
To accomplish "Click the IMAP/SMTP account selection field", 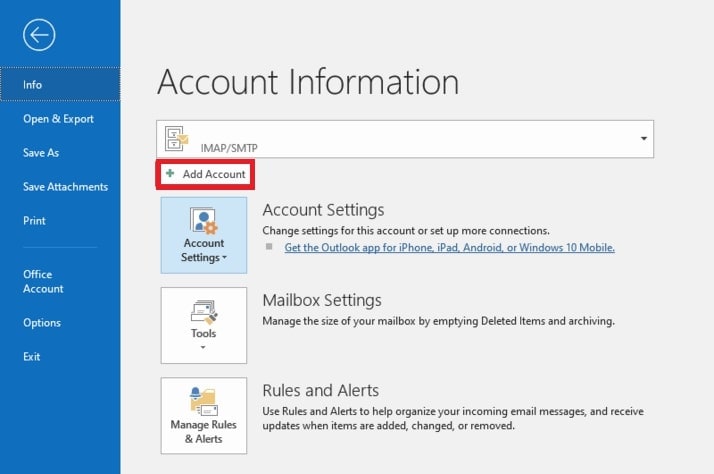I will click(400, 139).
